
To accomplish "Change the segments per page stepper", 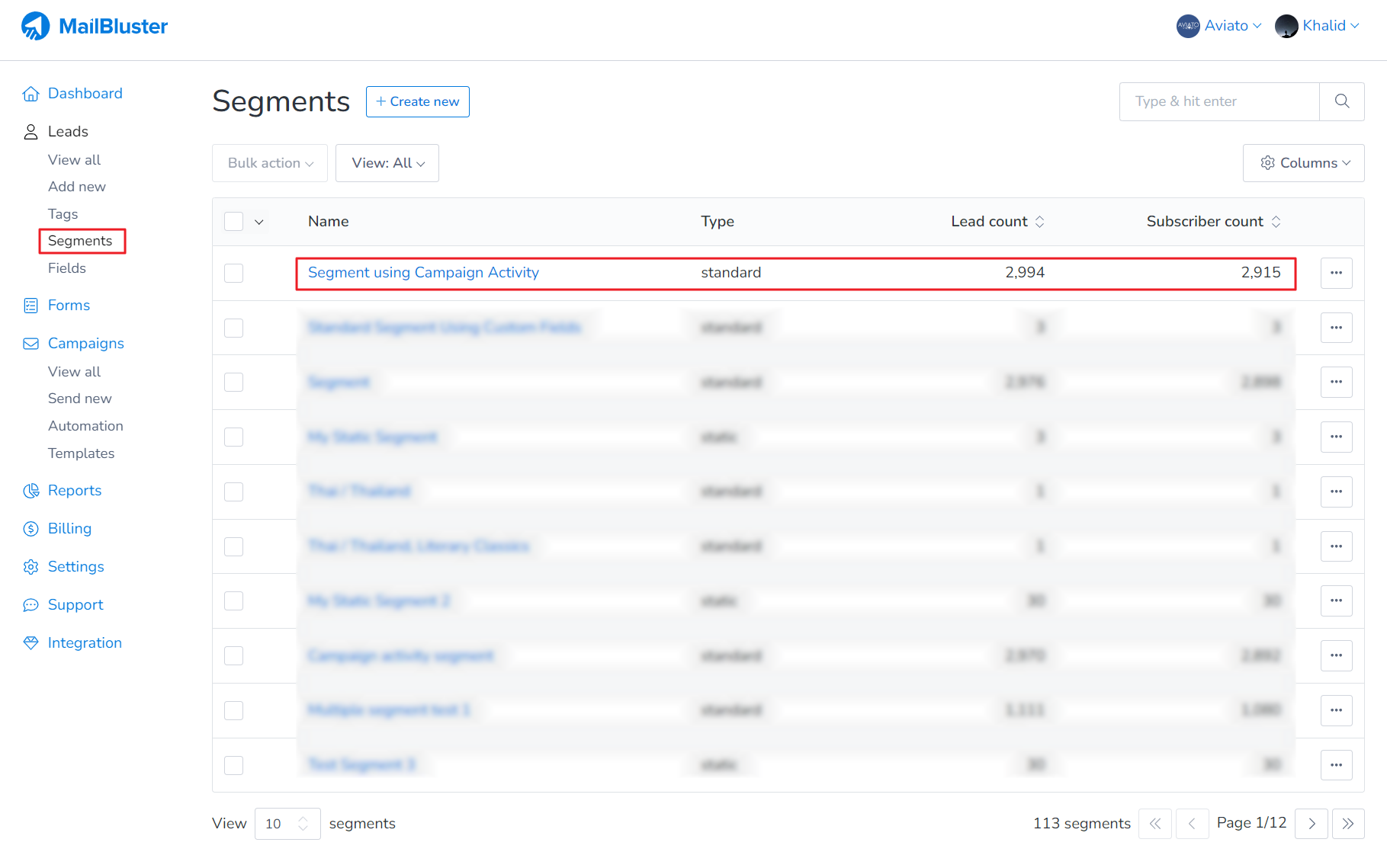I will click(303, 824).
